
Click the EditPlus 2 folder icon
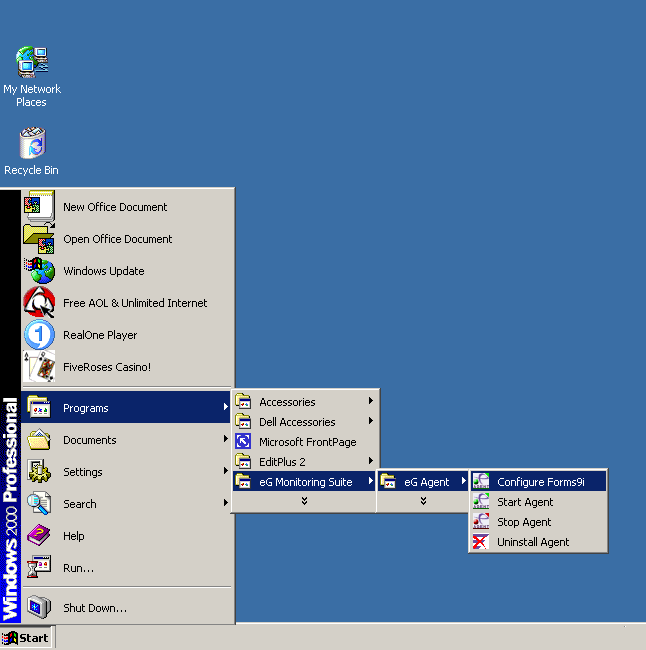click(x=243, y=461)
